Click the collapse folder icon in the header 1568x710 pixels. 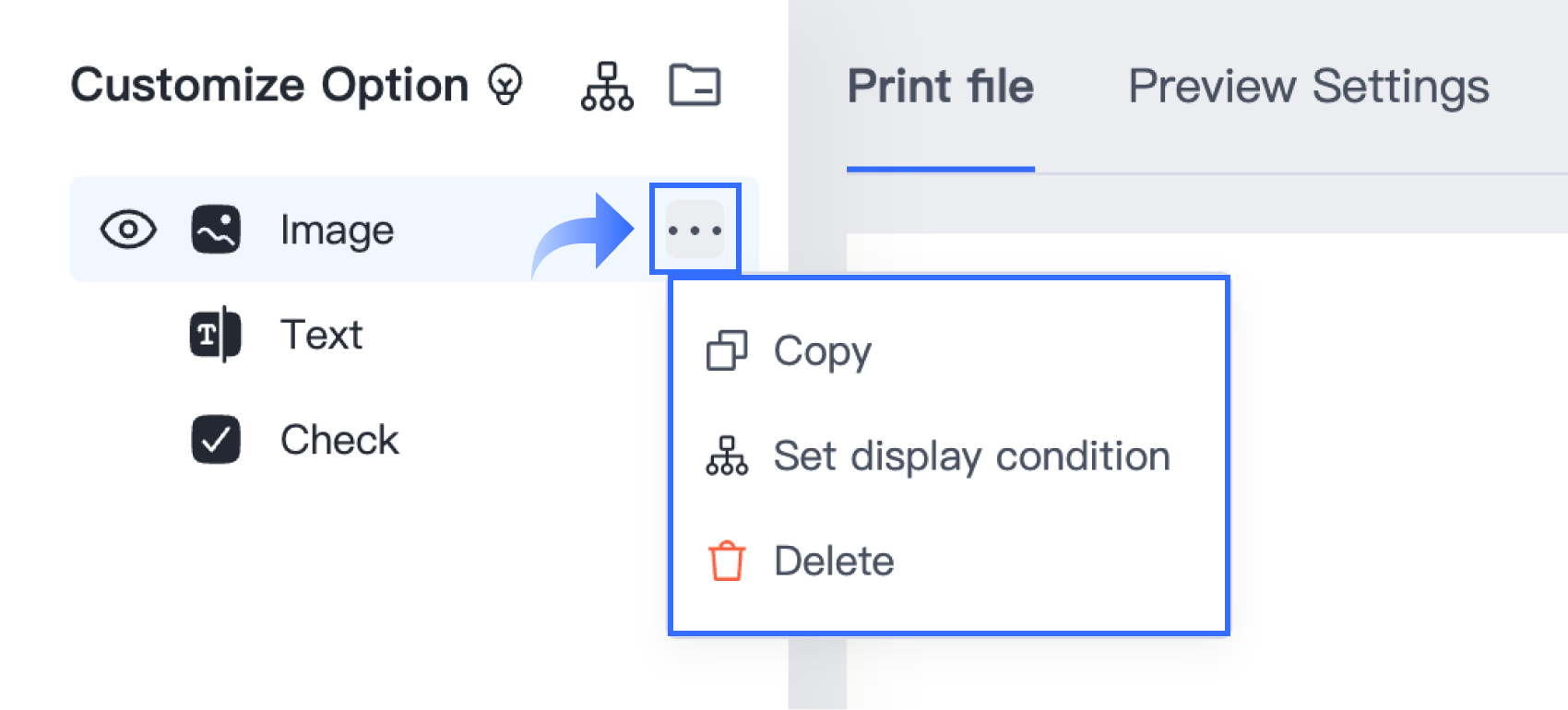(x=695, y=86)
